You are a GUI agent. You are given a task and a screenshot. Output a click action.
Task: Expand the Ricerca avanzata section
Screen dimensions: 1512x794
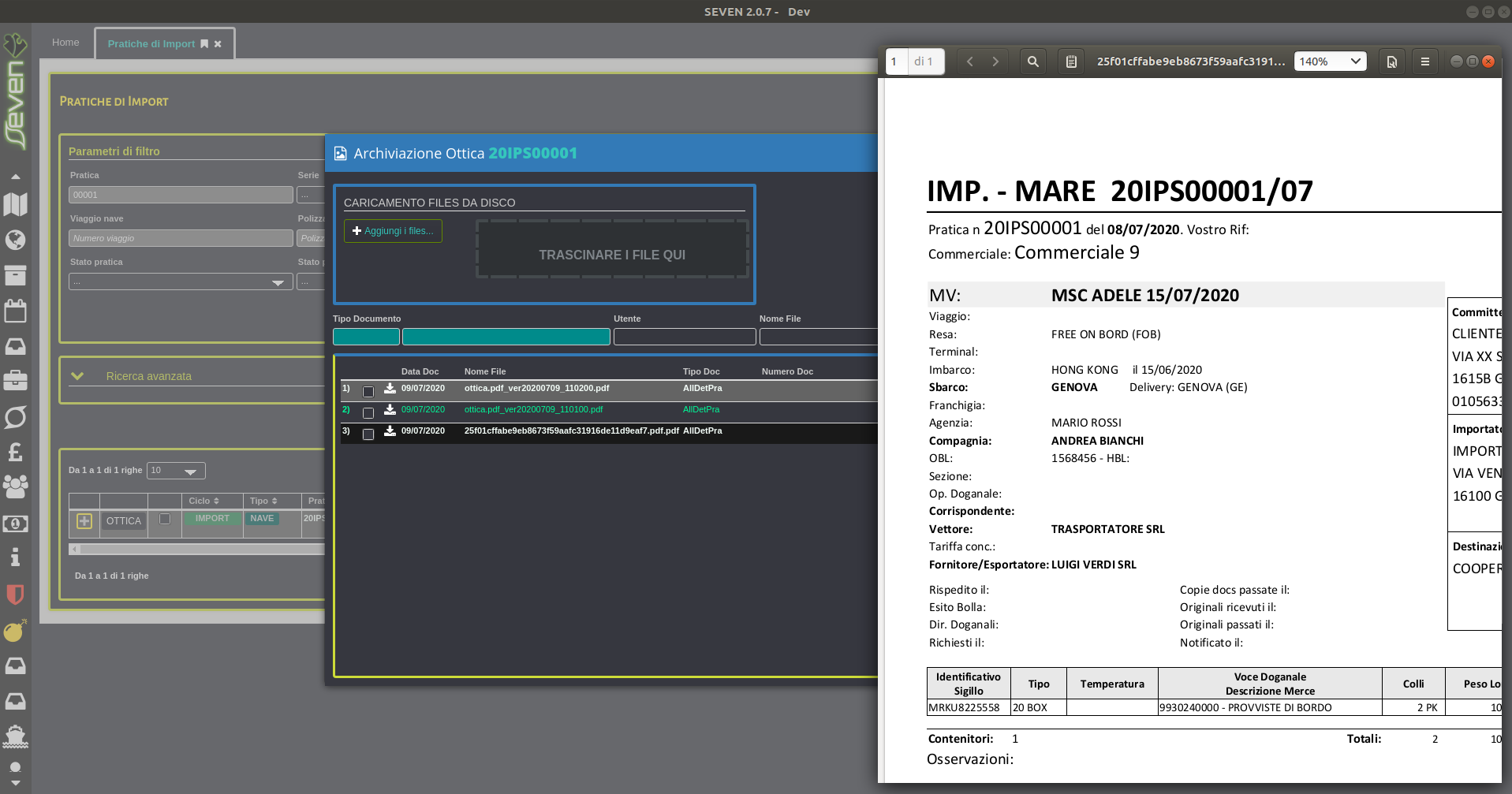tap(77, 376)
